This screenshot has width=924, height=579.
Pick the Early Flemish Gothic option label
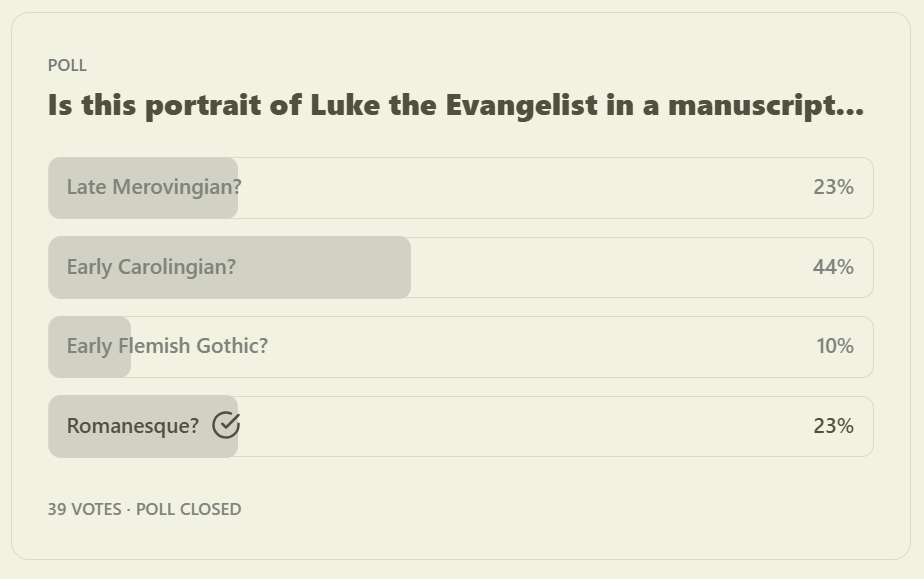pos(167,346)
